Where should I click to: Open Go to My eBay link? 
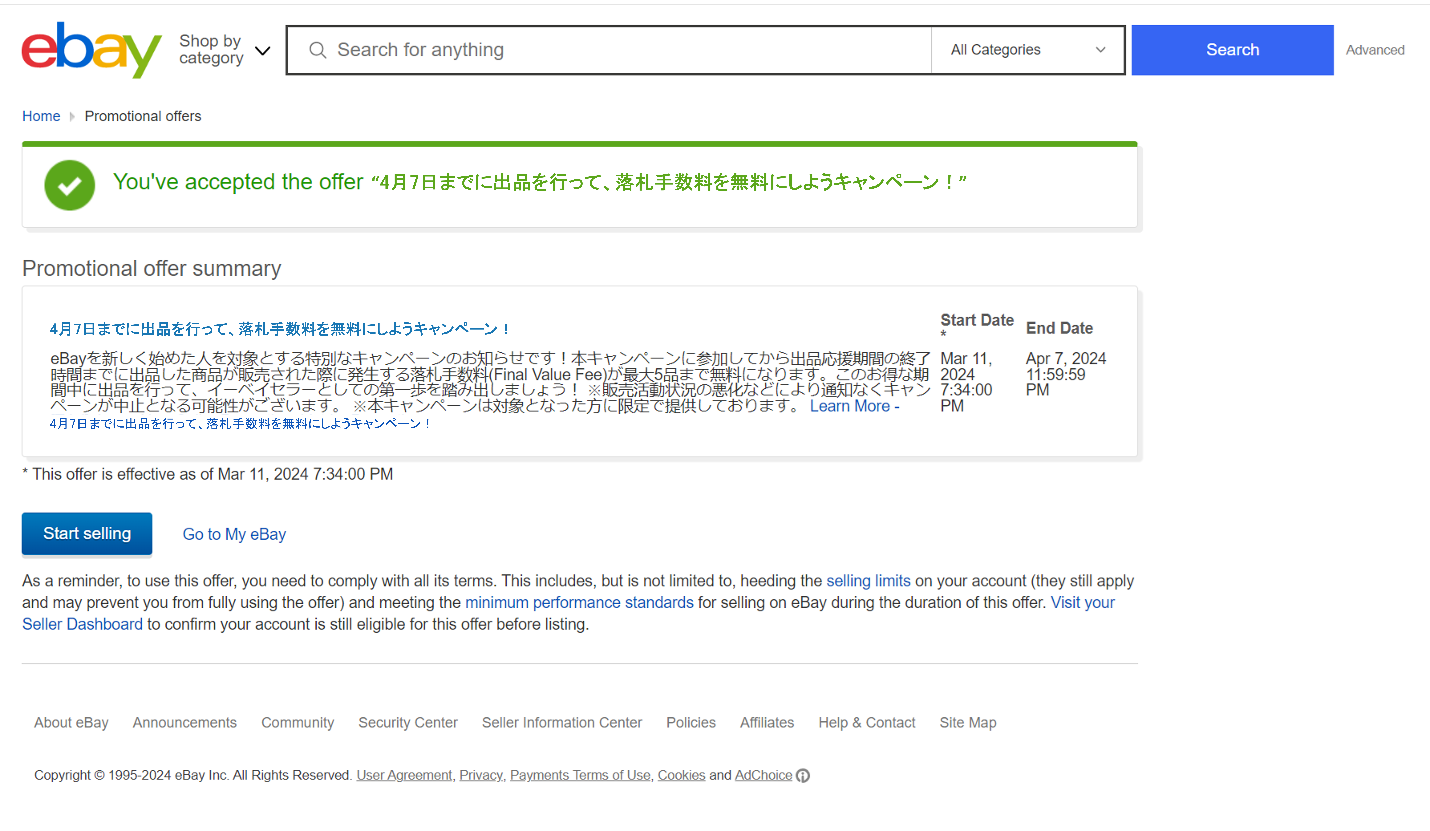pyautogui.click(x=234, y=535)
